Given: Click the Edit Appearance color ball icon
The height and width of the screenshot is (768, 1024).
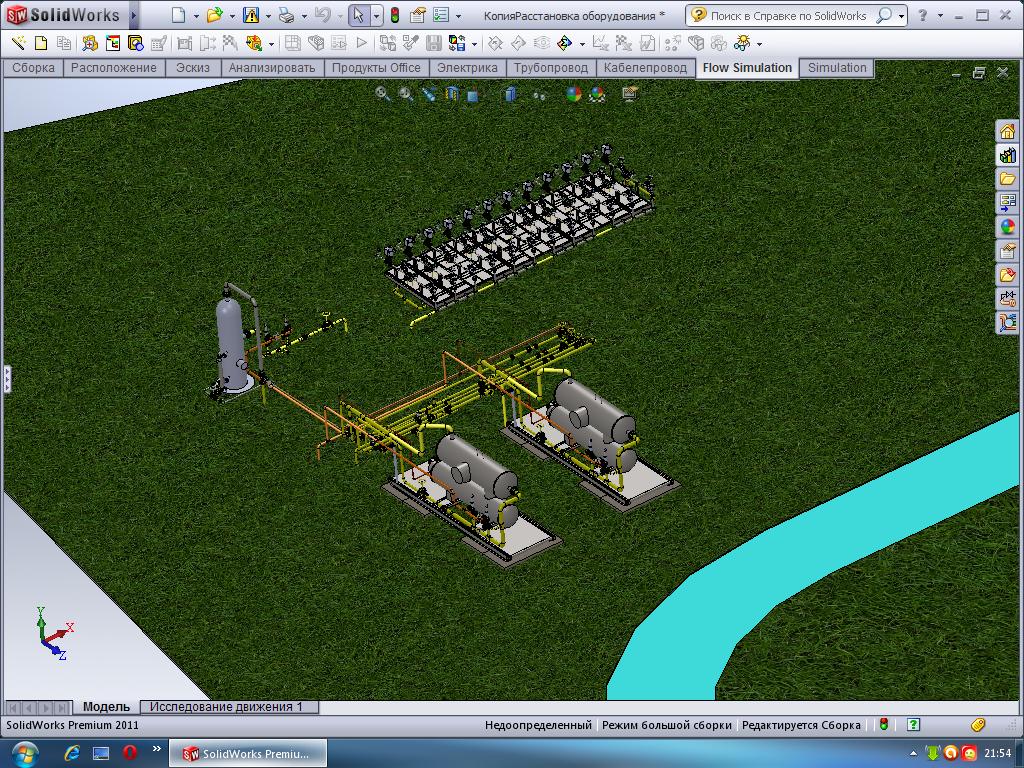Looking at the screenshot, I should tap(573, 94).
